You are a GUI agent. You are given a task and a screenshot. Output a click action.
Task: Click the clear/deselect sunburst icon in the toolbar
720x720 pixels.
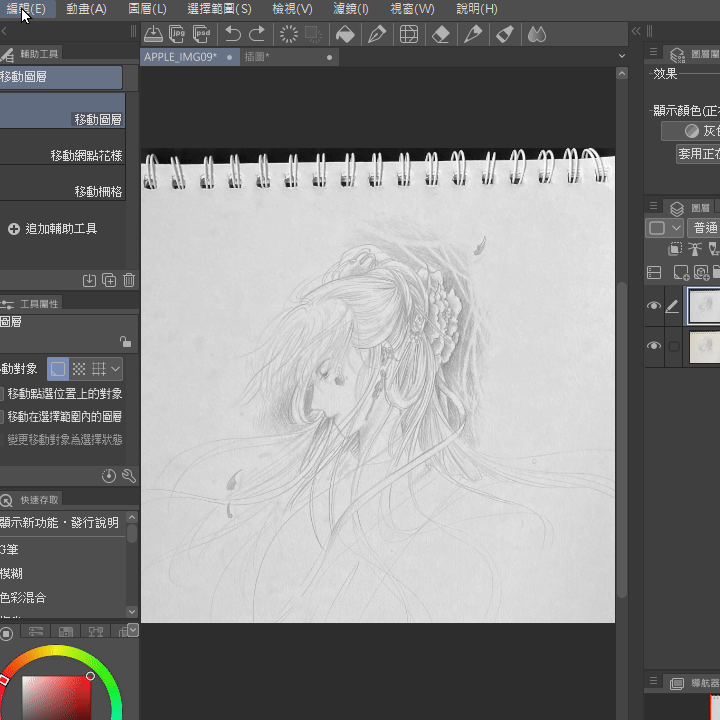click(289, 34)
